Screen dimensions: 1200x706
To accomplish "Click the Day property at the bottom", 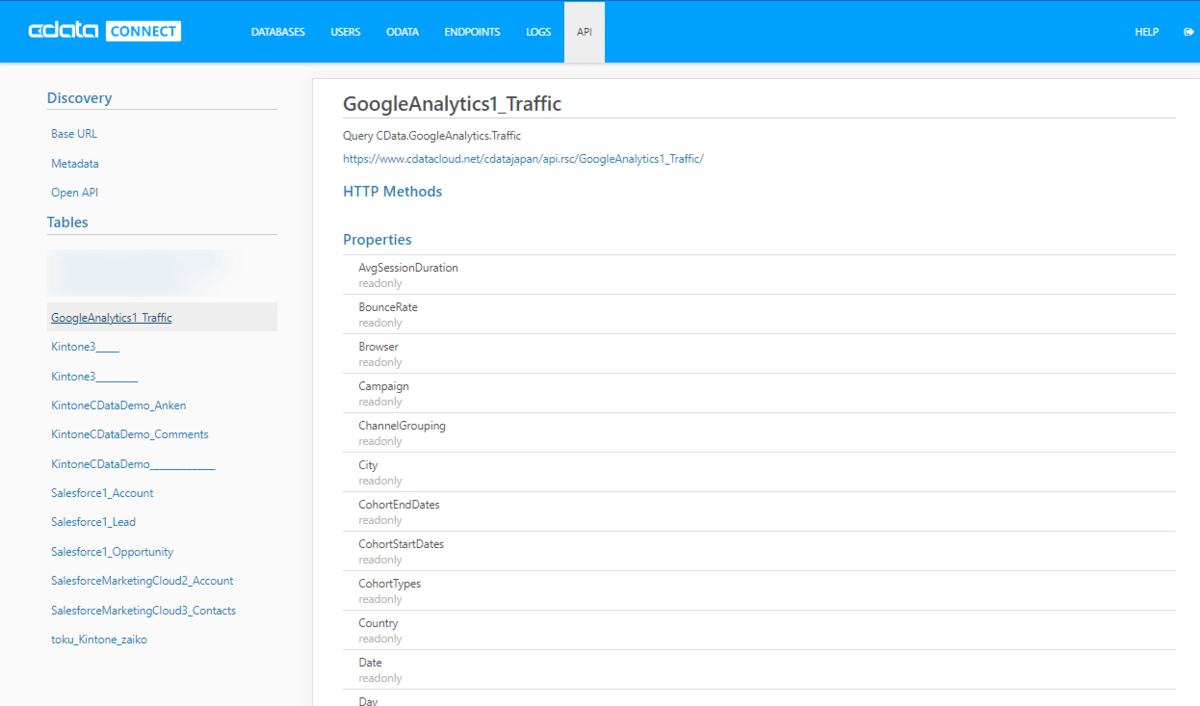I will pyautogui.click(x=368, y=701).
